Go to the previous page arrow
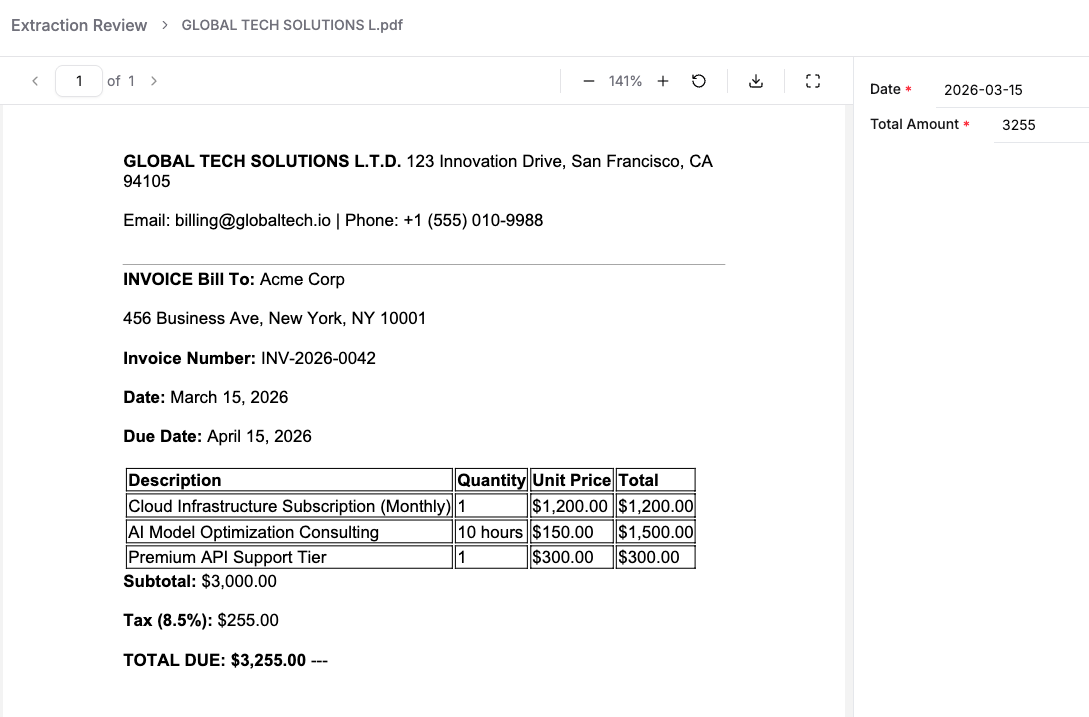Image resolution: width=1089 pixels, height=717 pixels. point(35,81)
